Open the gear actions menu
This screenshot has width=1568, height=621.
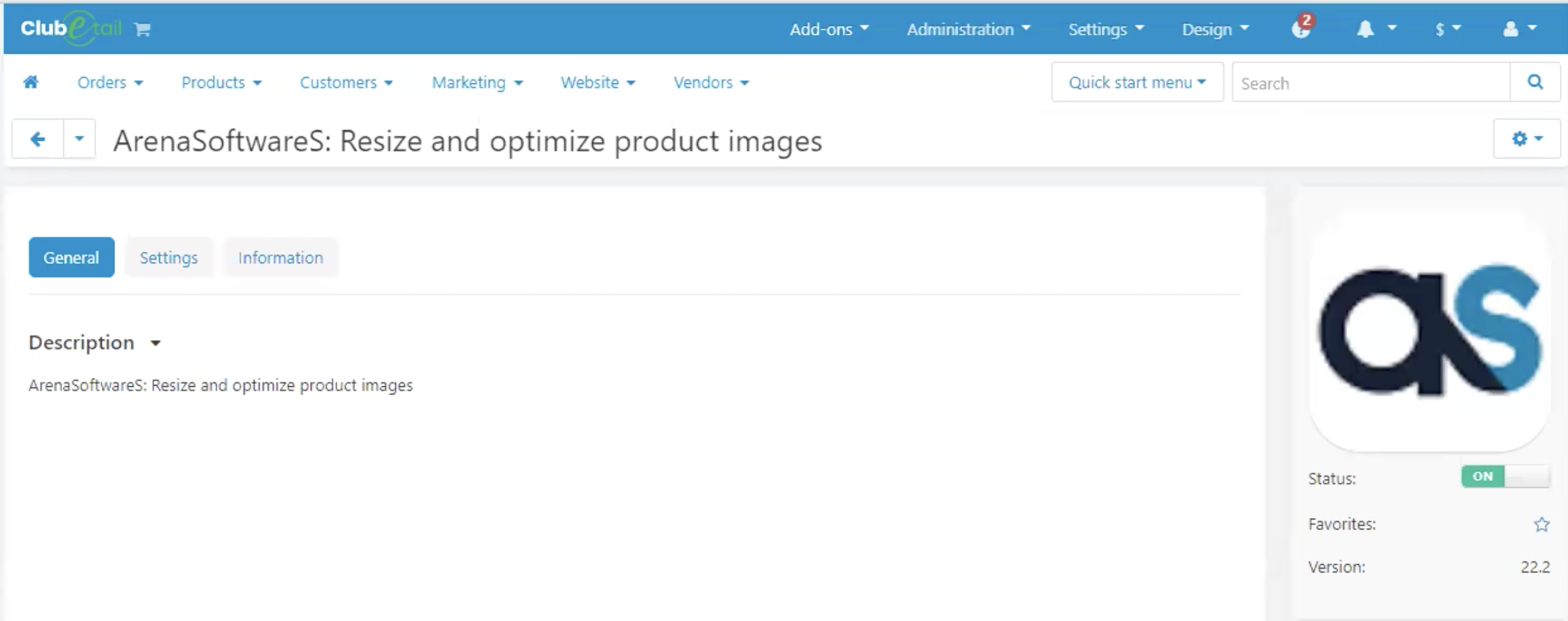tap(1527, 138)
